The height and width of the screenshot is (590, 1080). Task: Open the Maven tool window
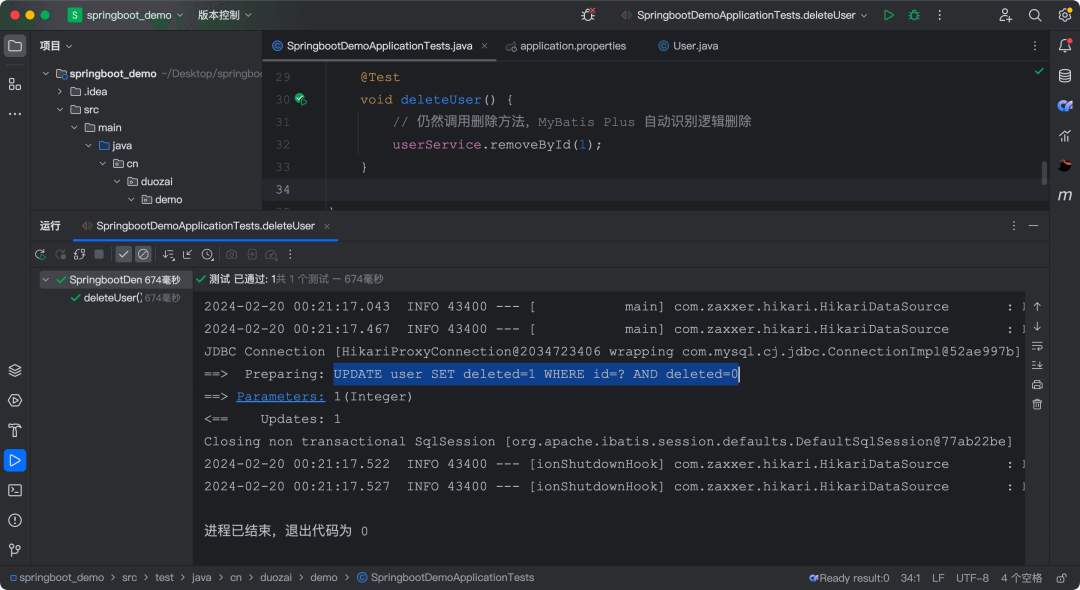coord(1065,196)
